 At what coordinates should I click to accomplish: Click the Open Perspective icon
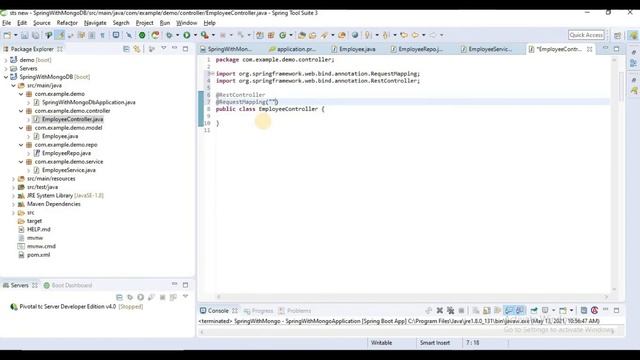point(618,36)
